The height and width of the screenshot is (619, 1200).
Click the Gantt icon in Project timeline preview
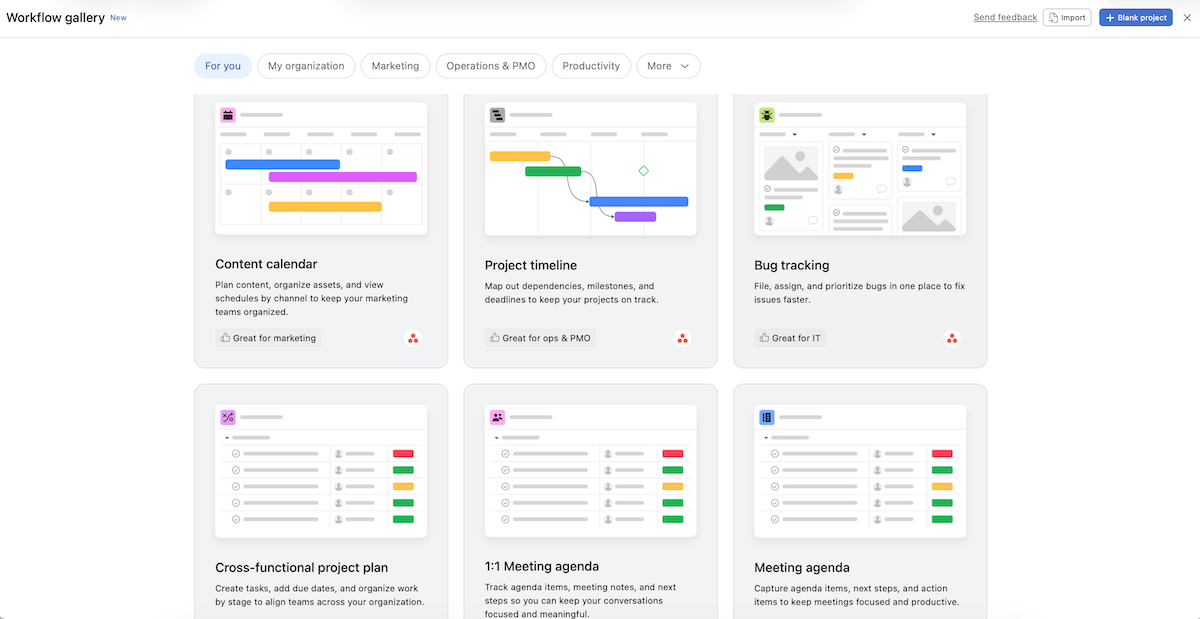pyautogui.click(x=497, y=114)
